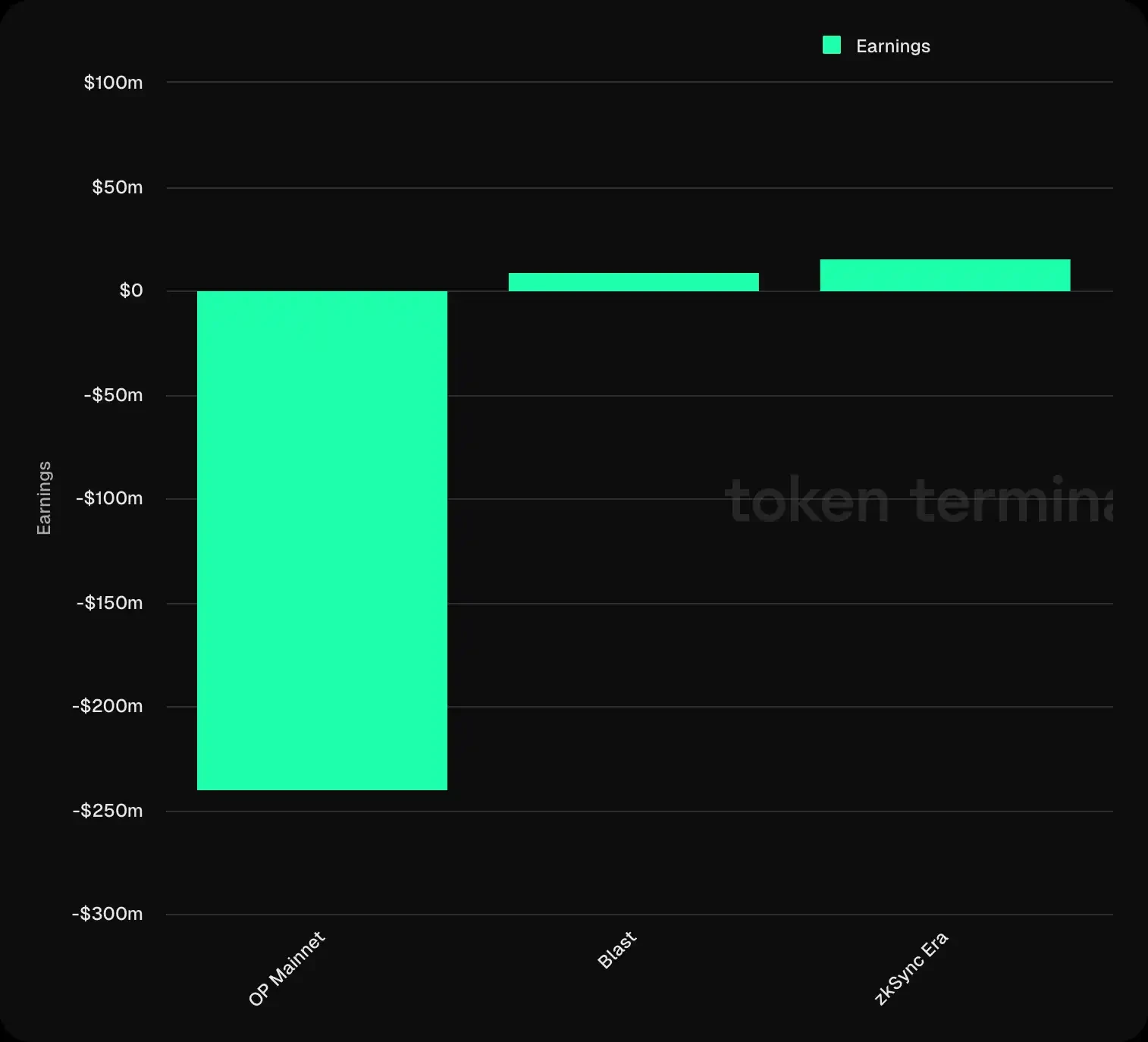Screen dimensions: 1148x1042
Task: Click the token terminal watermark
Action: click(918, 501)
